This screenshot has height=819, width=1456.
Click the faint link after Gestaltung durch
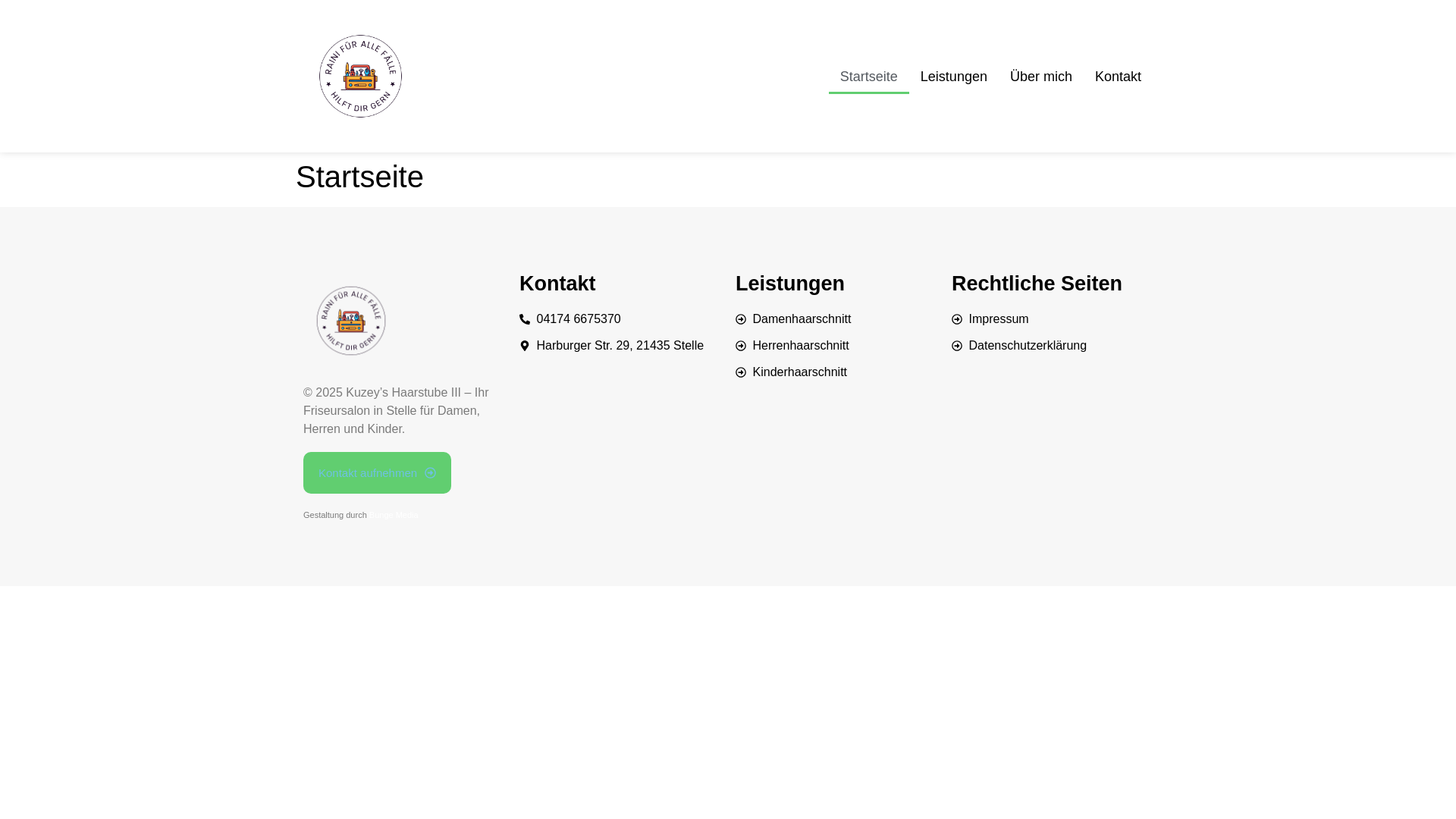(394, 515)
